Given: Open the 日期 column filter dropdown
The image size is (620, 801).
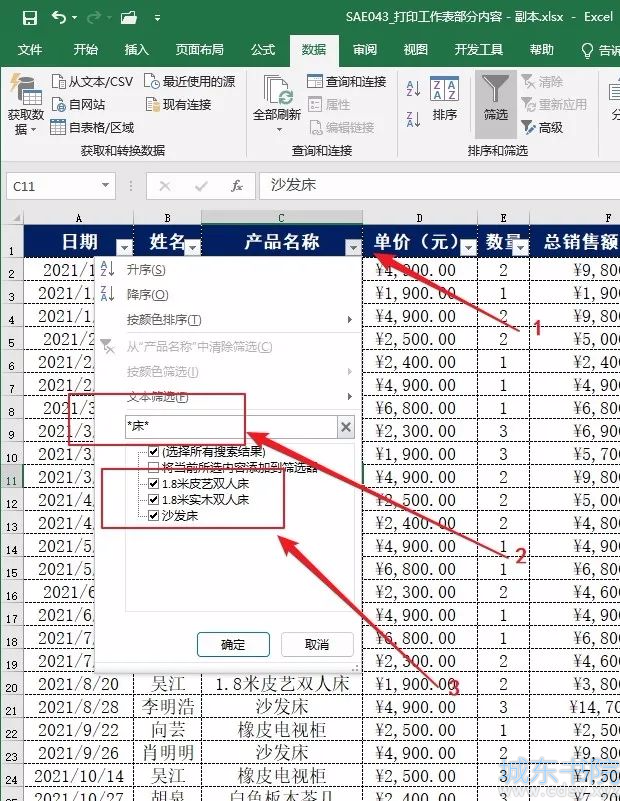Looking at the screenshot, I should tap(124, 248).
